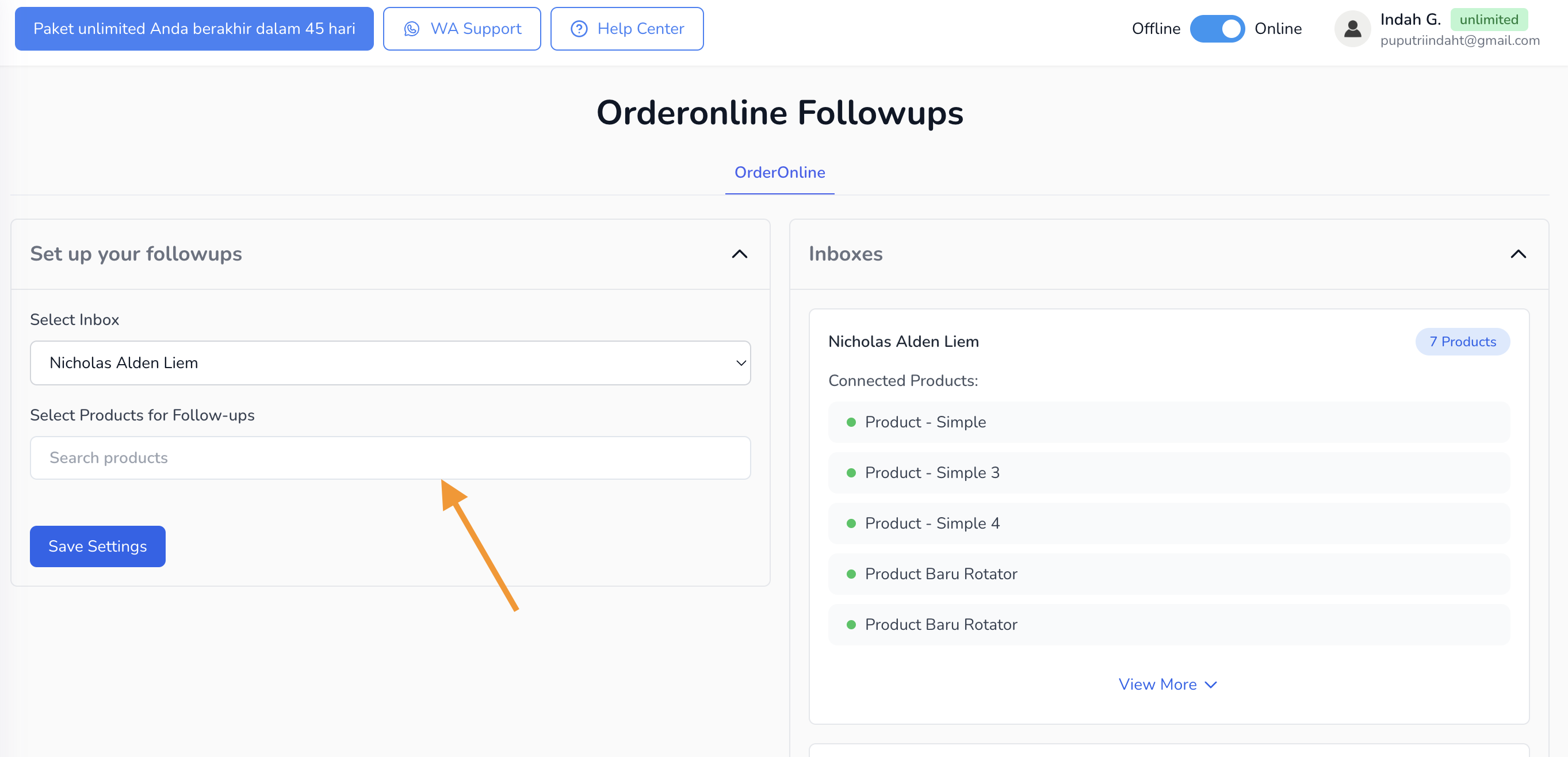
Task: Click the WhatsApp icon in WA Support
Action: pyautogui.click(x=411, y=29)
